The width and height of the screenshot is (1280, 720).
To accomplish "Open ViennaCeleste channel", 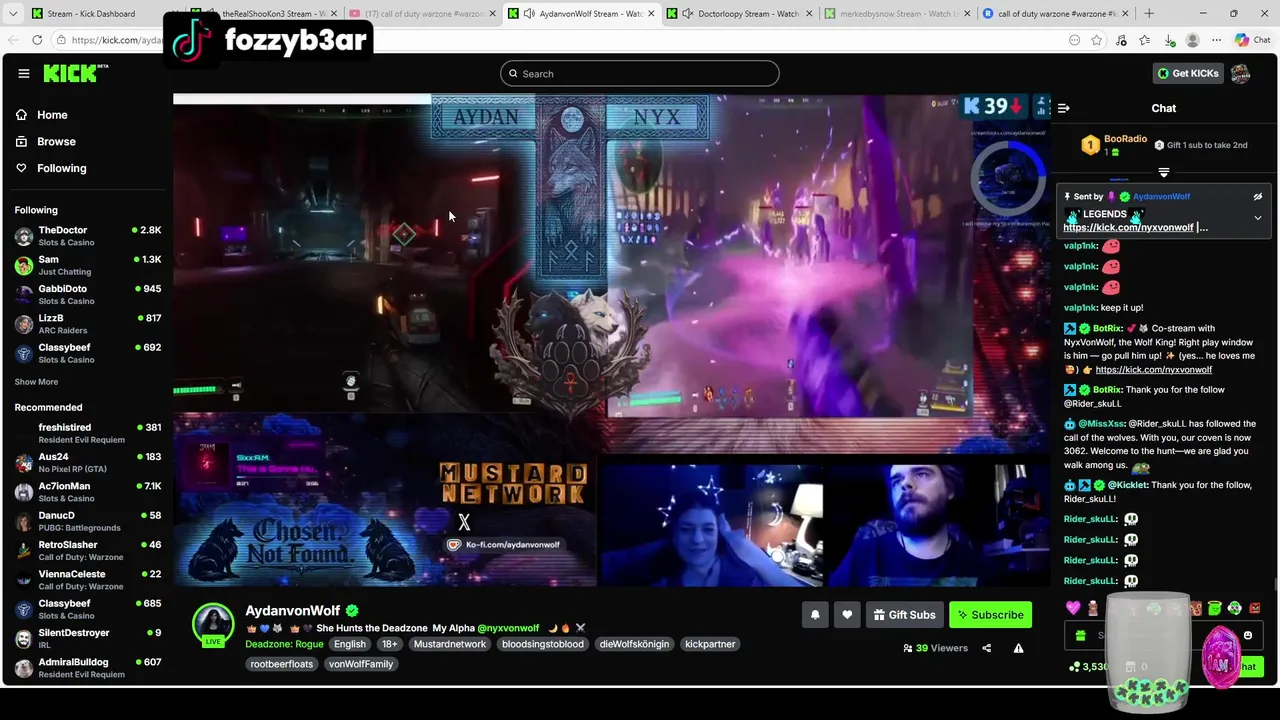I will coord(87,580).
